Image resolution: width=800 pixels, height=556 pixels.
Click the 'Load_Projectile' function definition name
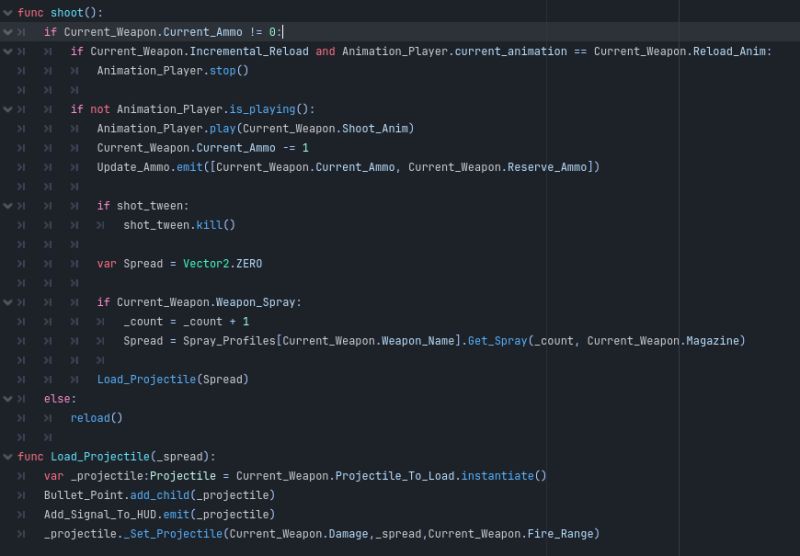point(100,457)
